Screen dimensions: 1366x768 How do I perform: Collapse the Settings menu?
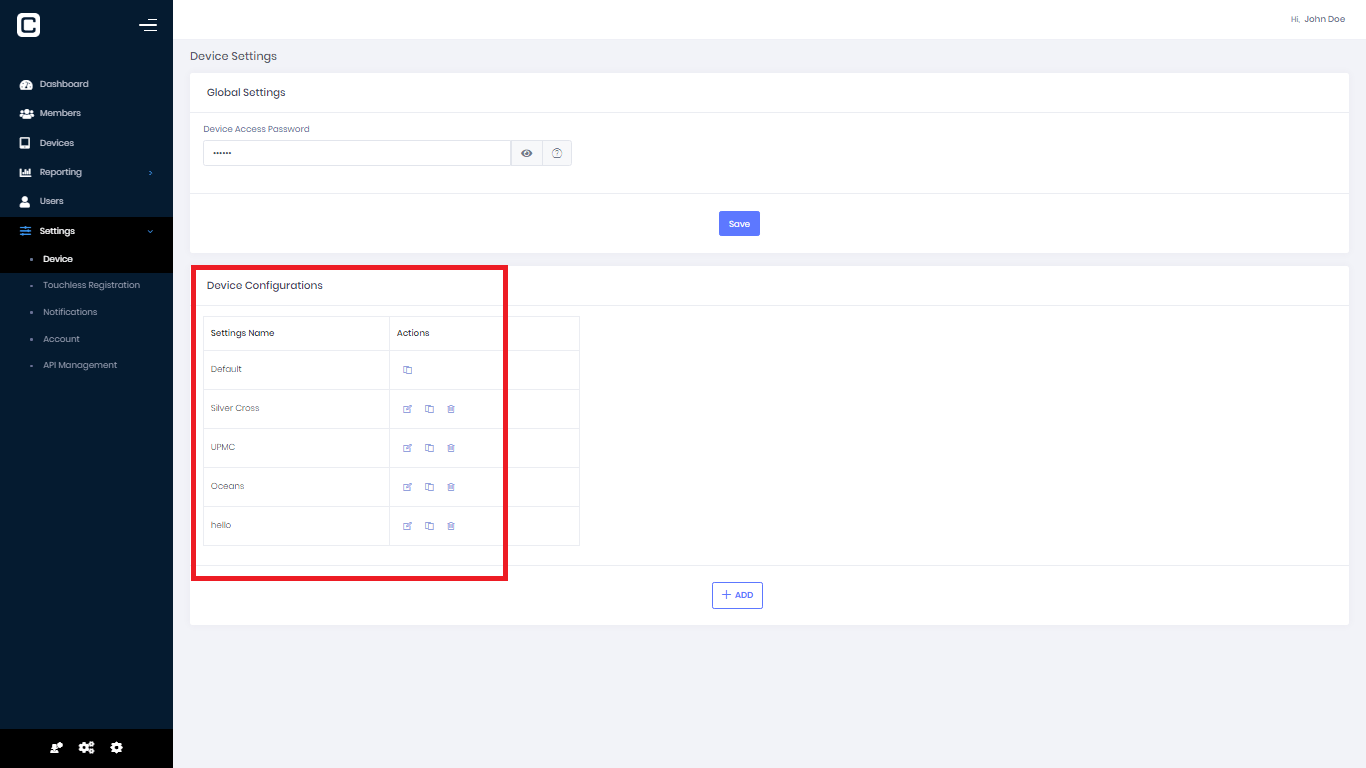tap(57, 230)
